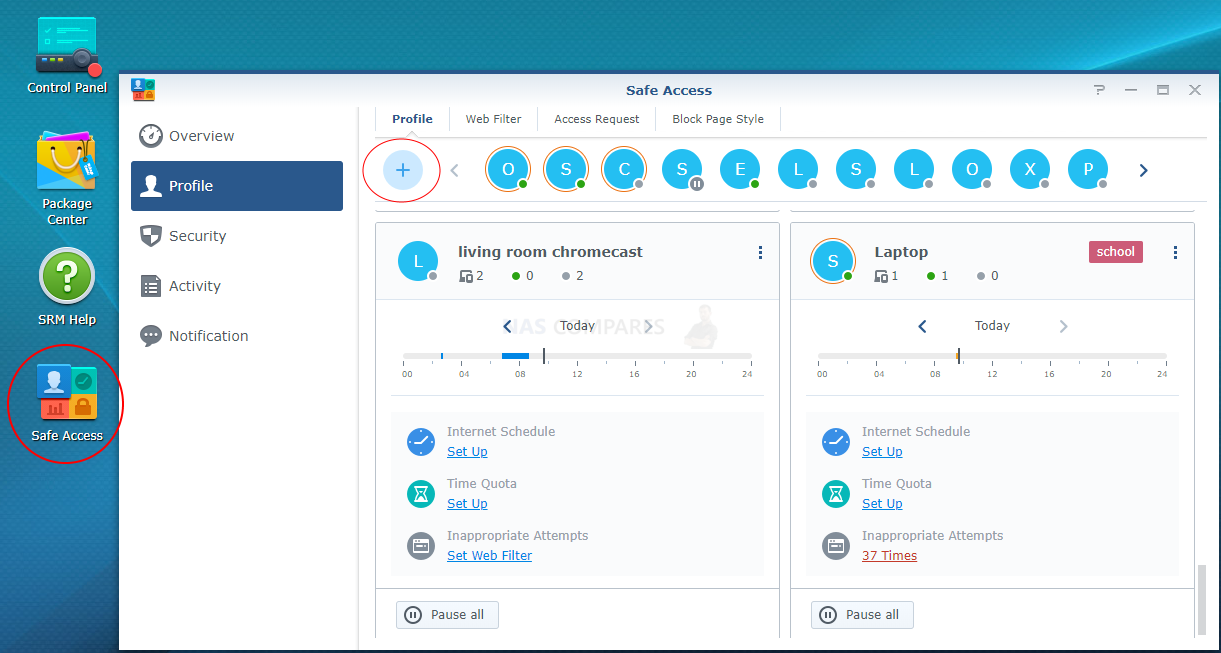Go to next day in Laptop timeline
The width and height of the screenshot is (1221, 653).
tap(1063, 326)
